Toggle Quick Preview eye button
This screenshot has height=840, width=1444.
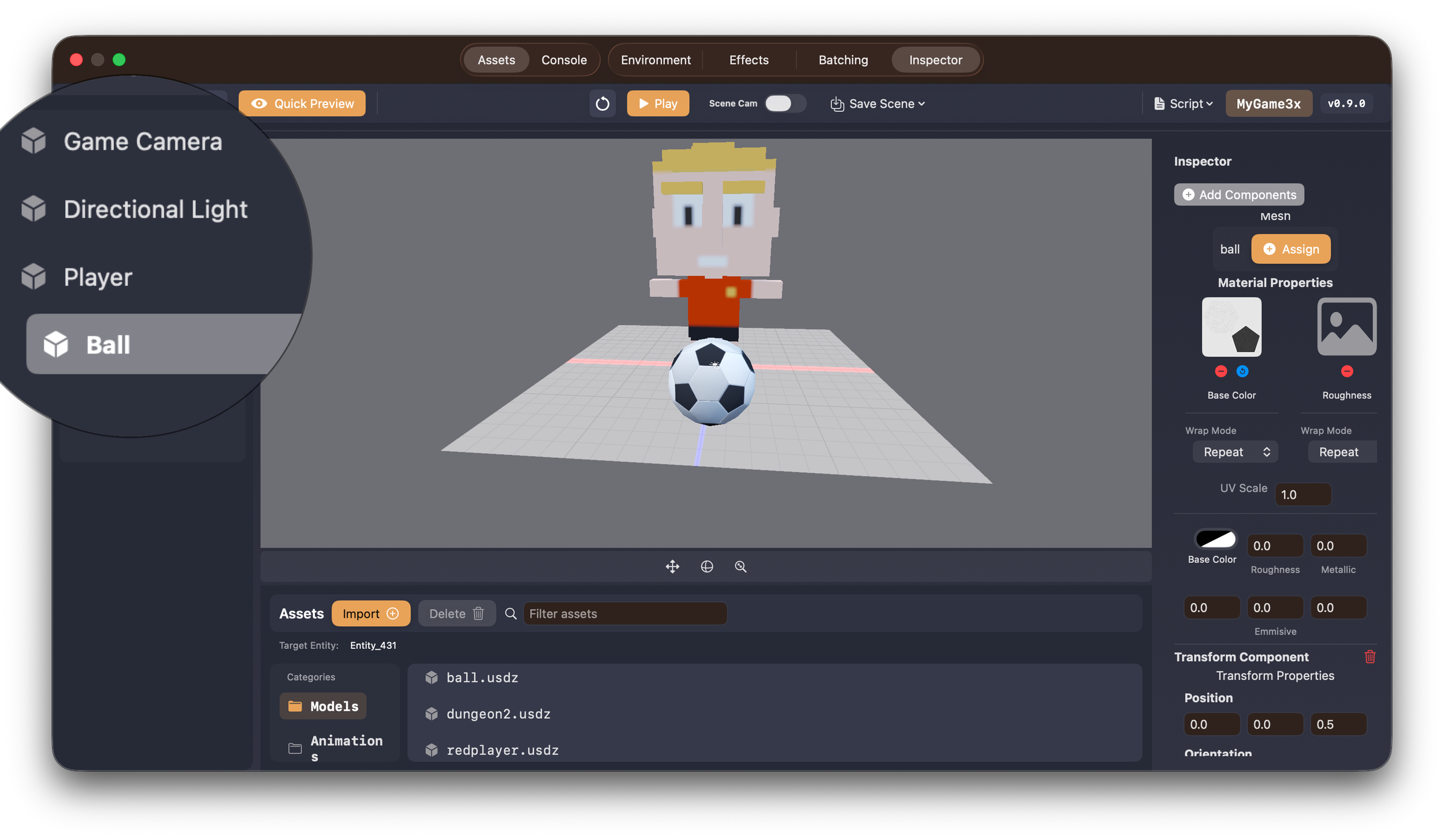pyautogui.click(x=302, y=104)
